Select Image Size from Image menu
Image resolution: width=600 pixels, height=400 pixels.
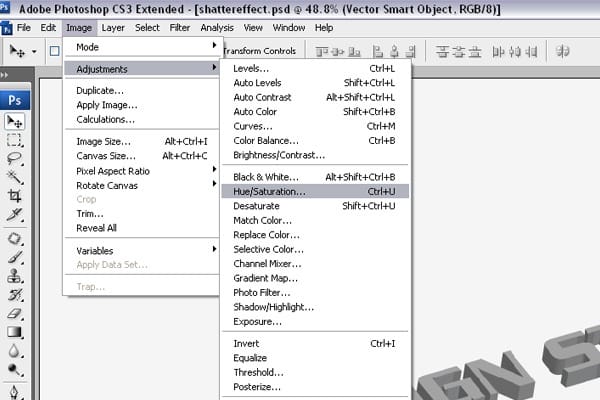[141, 142]
